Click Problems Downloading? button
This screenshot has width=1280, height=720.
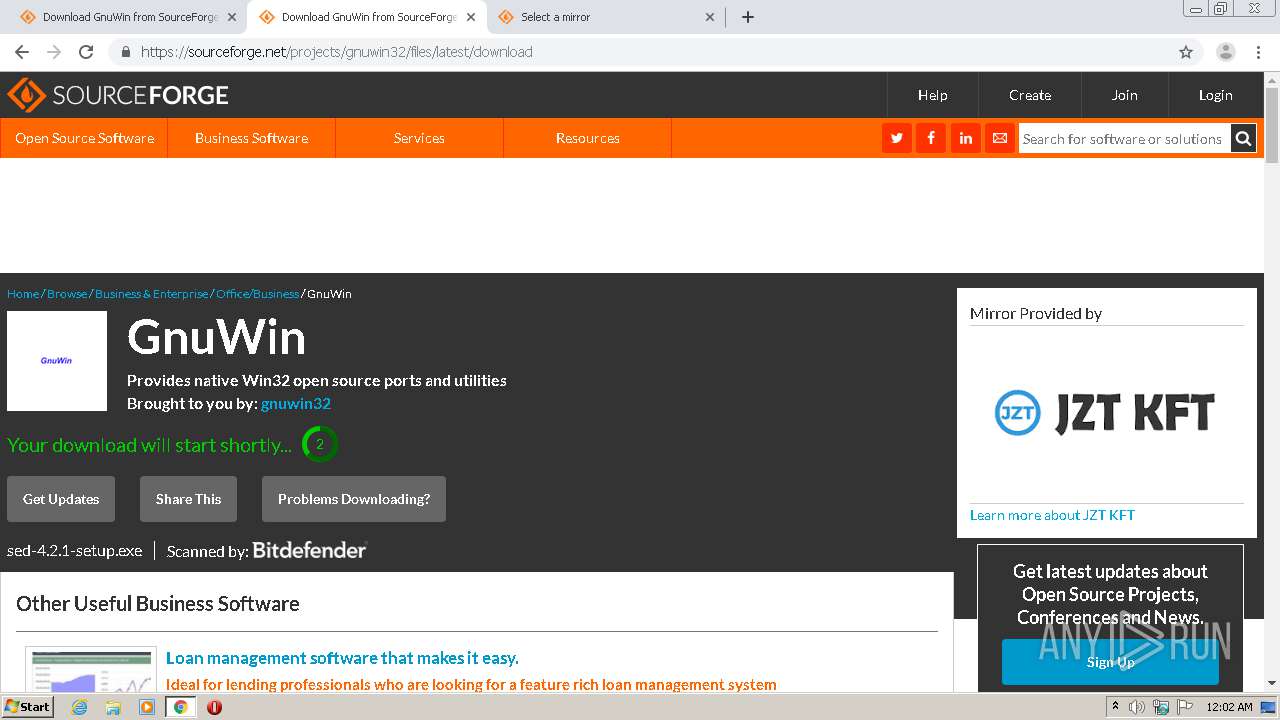click(x=354, y=499)
